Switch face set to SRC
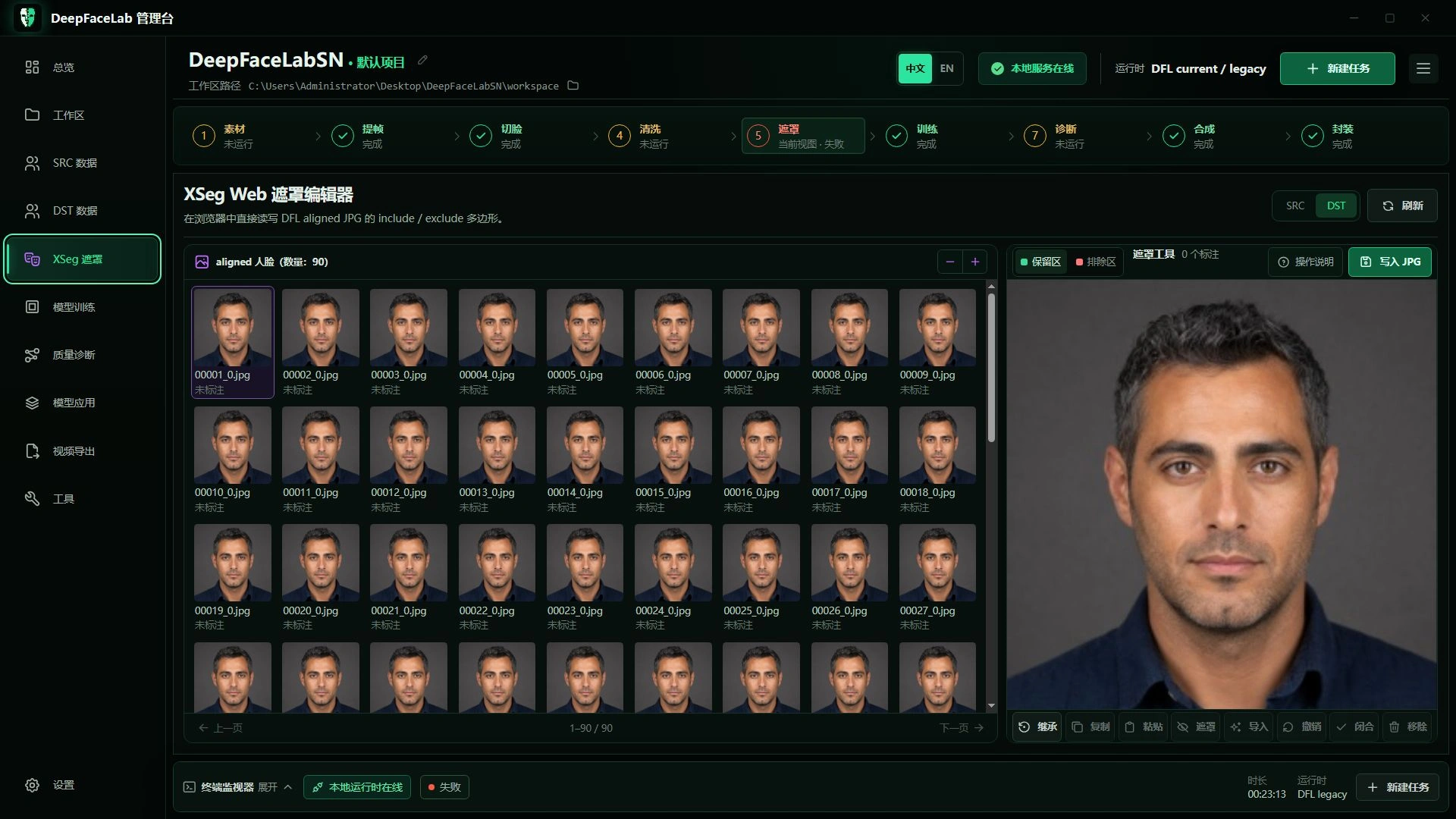Screen dimensions: 1456x819 point(1295,206)
